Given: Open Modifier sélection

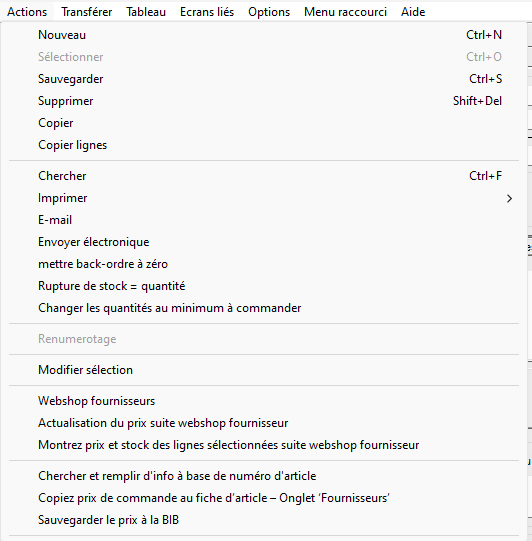Looking at the screenshot, I should click(264, 370).
